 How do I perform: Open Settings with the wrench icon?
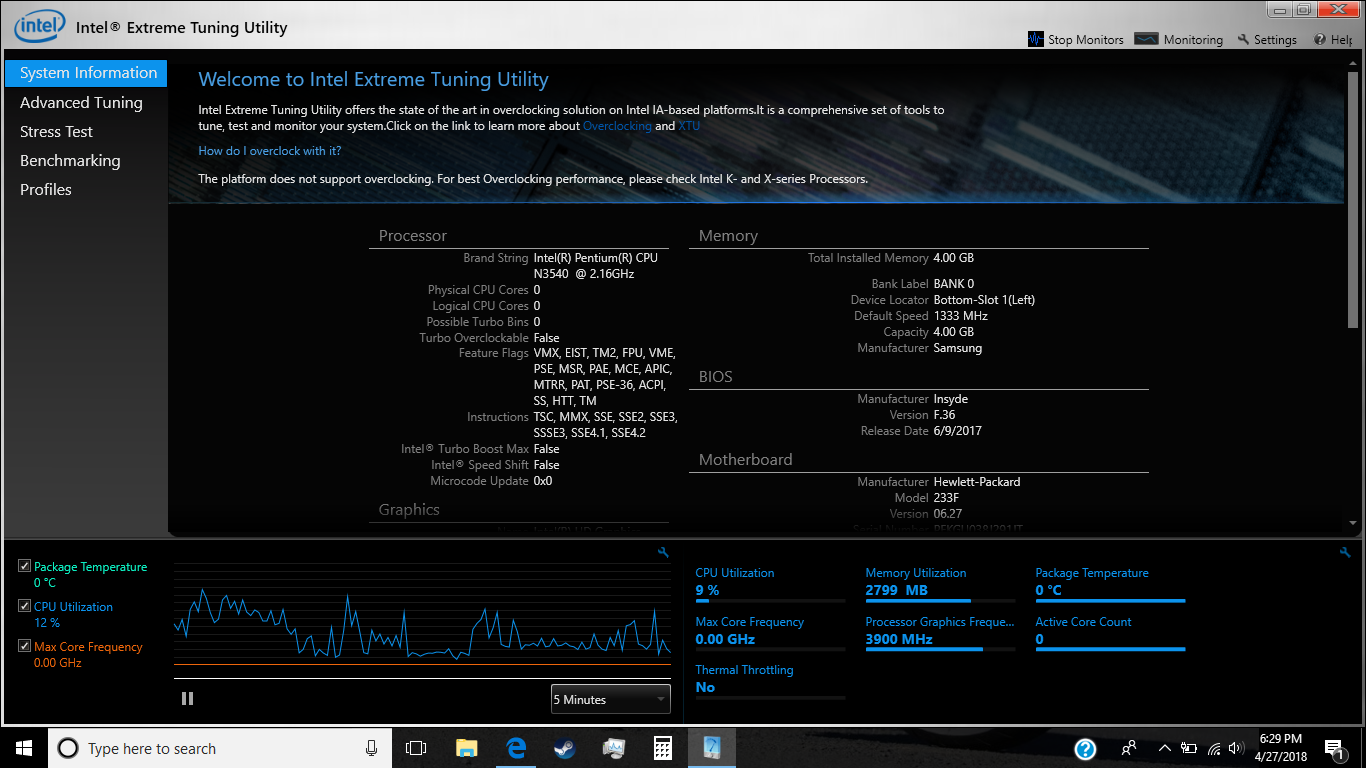1243,39
